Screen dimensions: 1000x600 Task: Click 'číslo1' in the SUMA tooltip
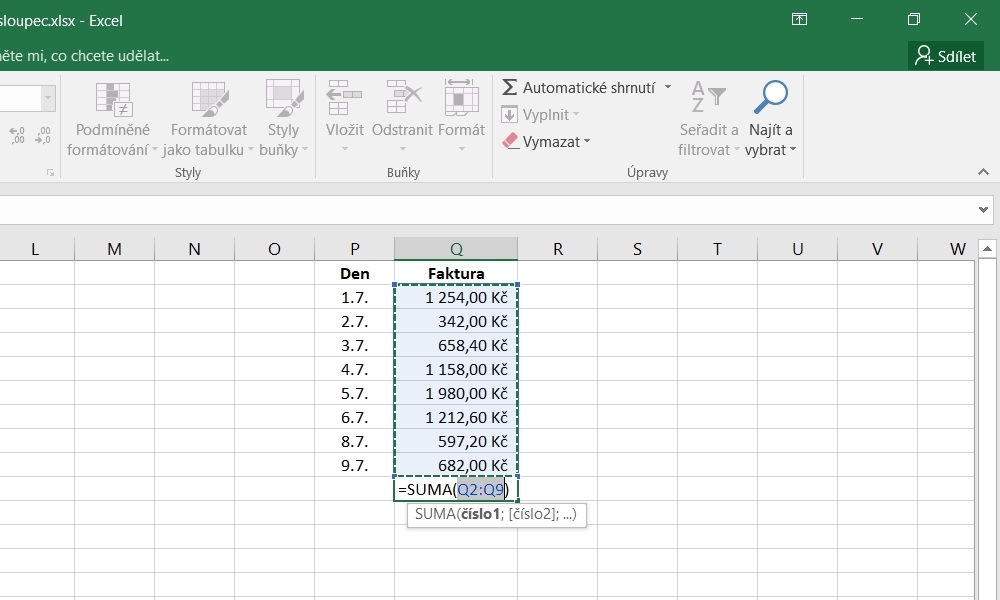pyautogui.click(x=480, y=514)
